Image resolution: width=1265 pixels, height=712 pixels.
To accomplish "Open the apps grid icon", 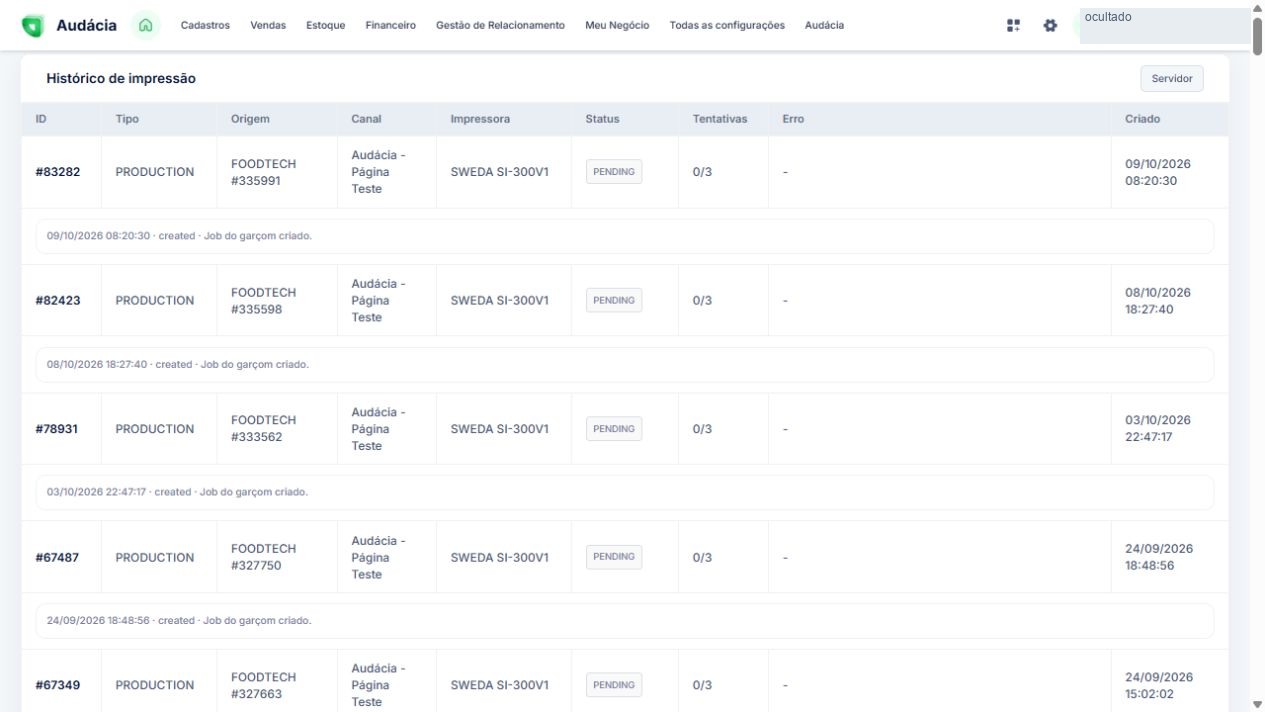I will 1013,25.
